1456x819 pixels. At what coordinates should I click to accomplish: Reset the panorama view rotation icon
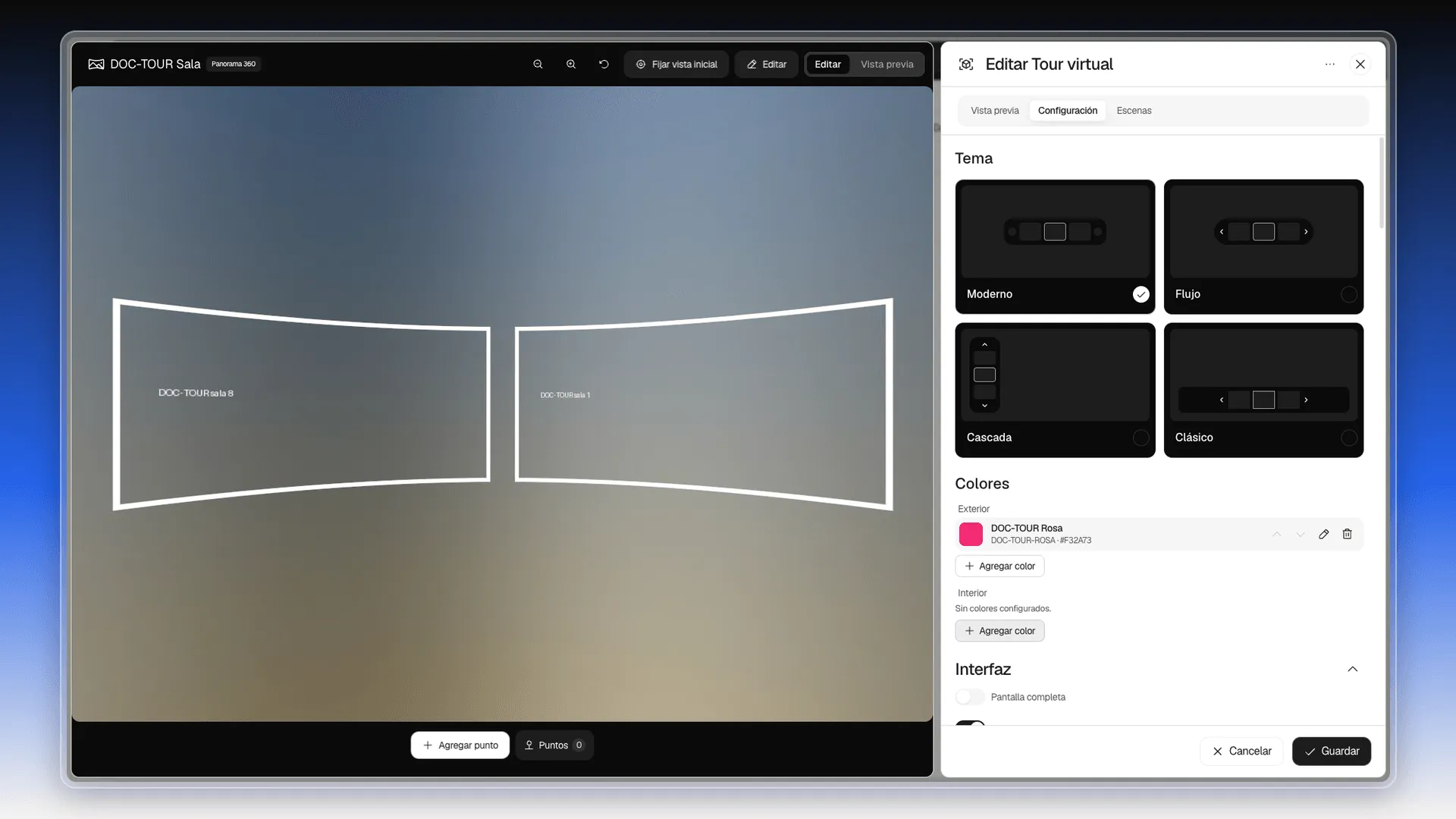(x=604, y=64)
